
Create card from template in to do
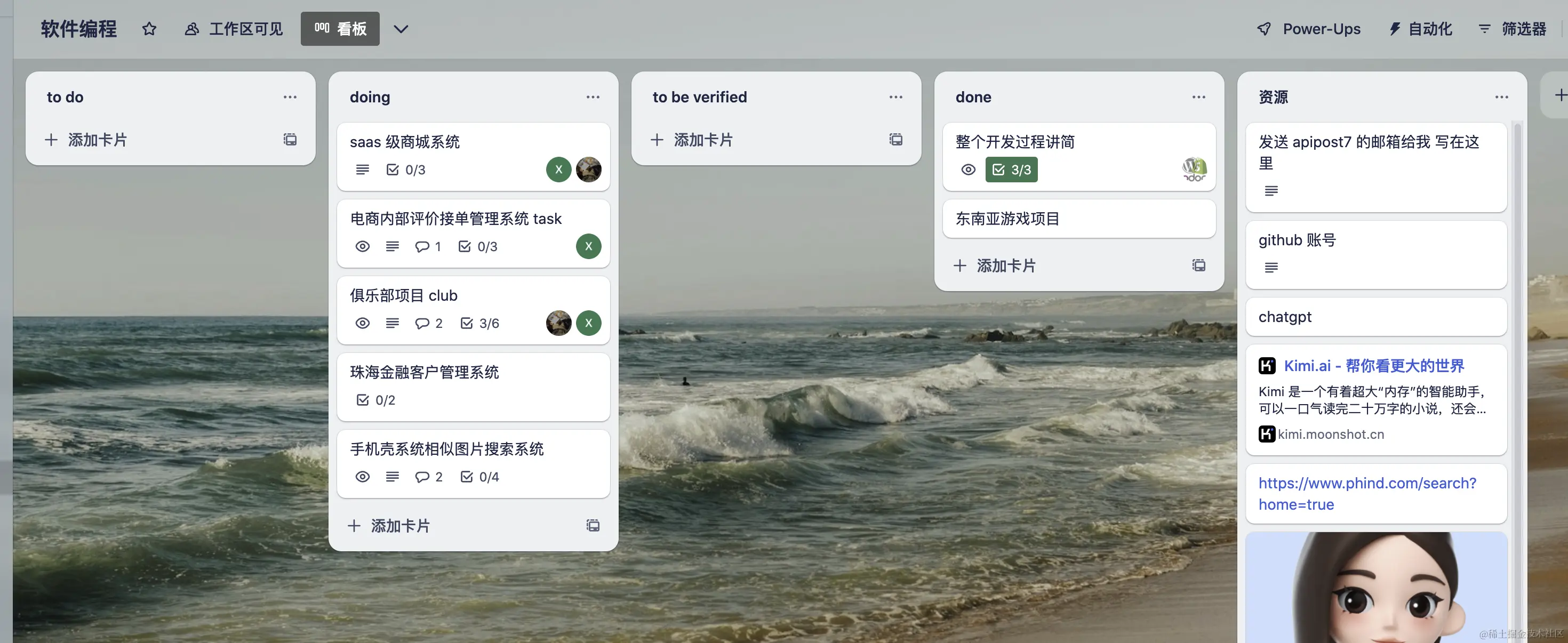pyautogui.click(x=290, y=140)
